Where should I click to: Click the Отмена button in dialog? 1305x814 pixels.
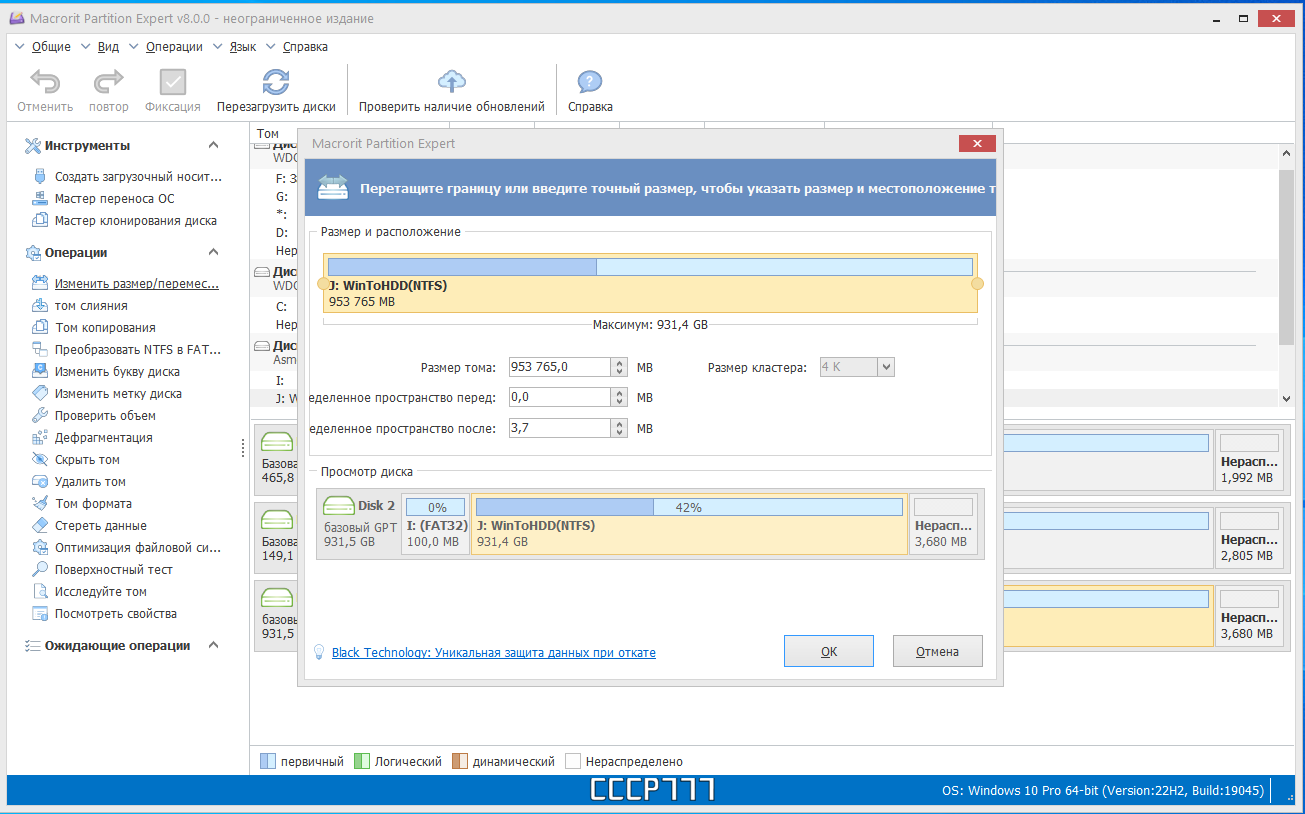pyautogui.click(x=937, y=651)
